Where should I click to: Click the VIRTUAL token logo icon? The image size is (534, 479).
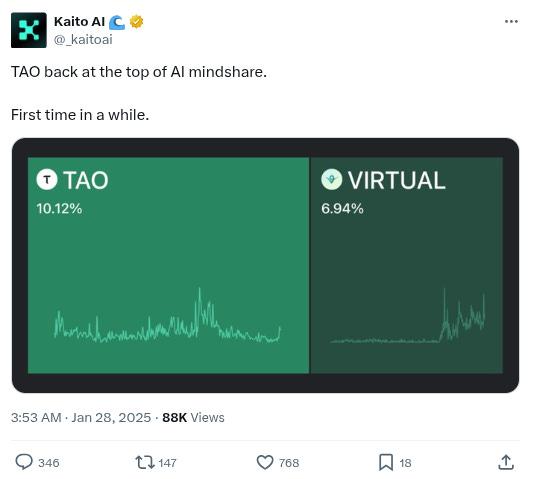pyautogui.click(x=331, y=179)
